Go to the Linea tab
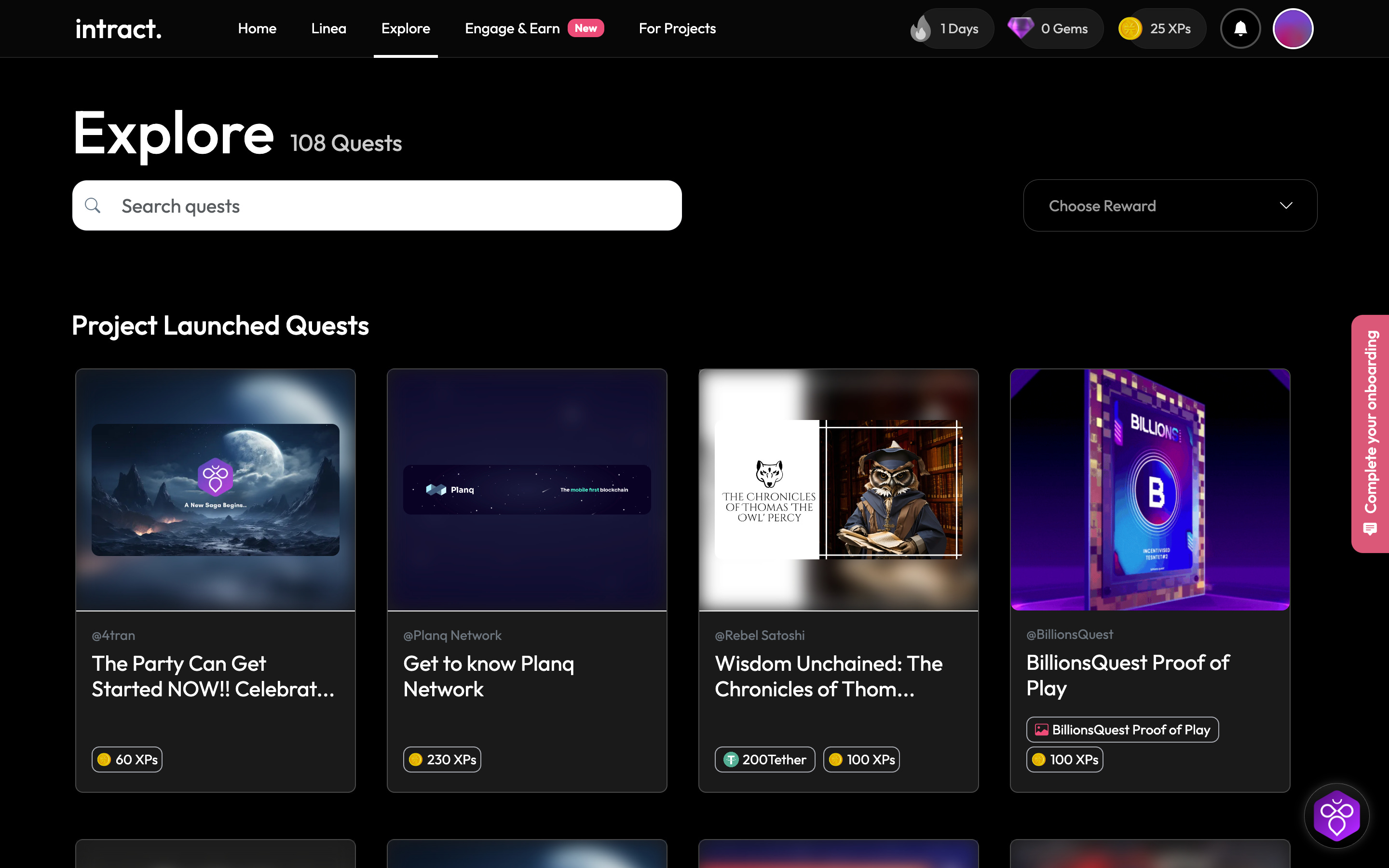The height and width of the screenshot is (868, 1389). tap(328, 29)
